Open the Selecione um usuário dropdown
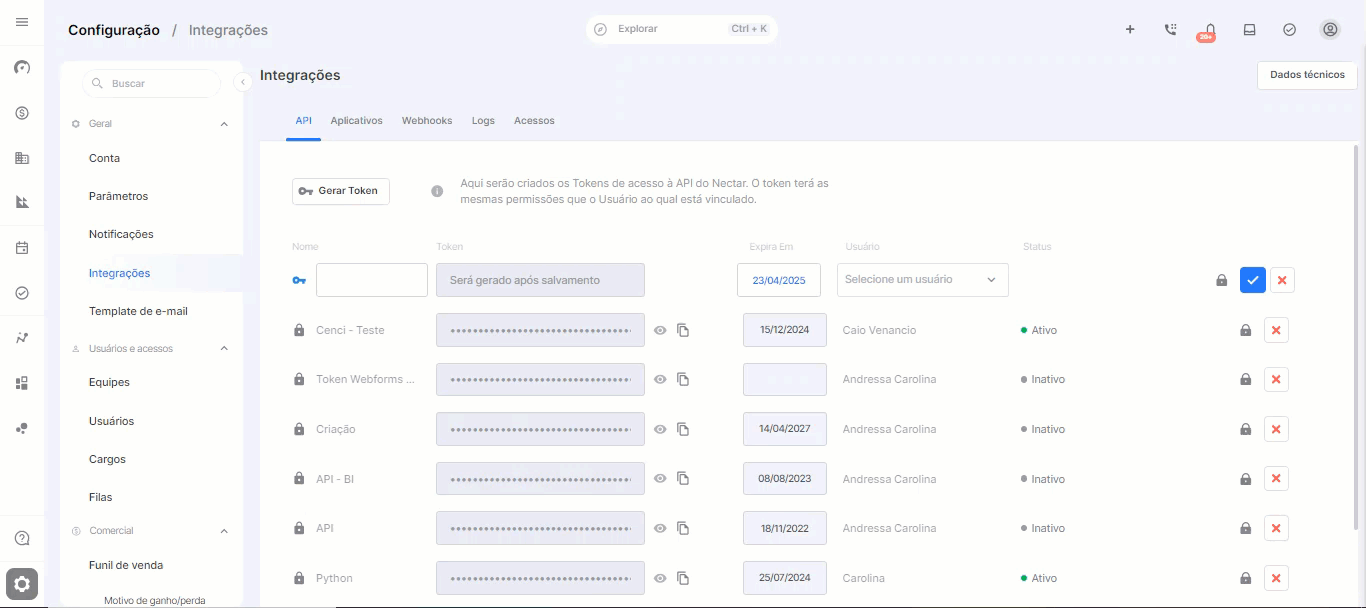Viewport: 1366px width, 608px height. [x=922, y=280]
